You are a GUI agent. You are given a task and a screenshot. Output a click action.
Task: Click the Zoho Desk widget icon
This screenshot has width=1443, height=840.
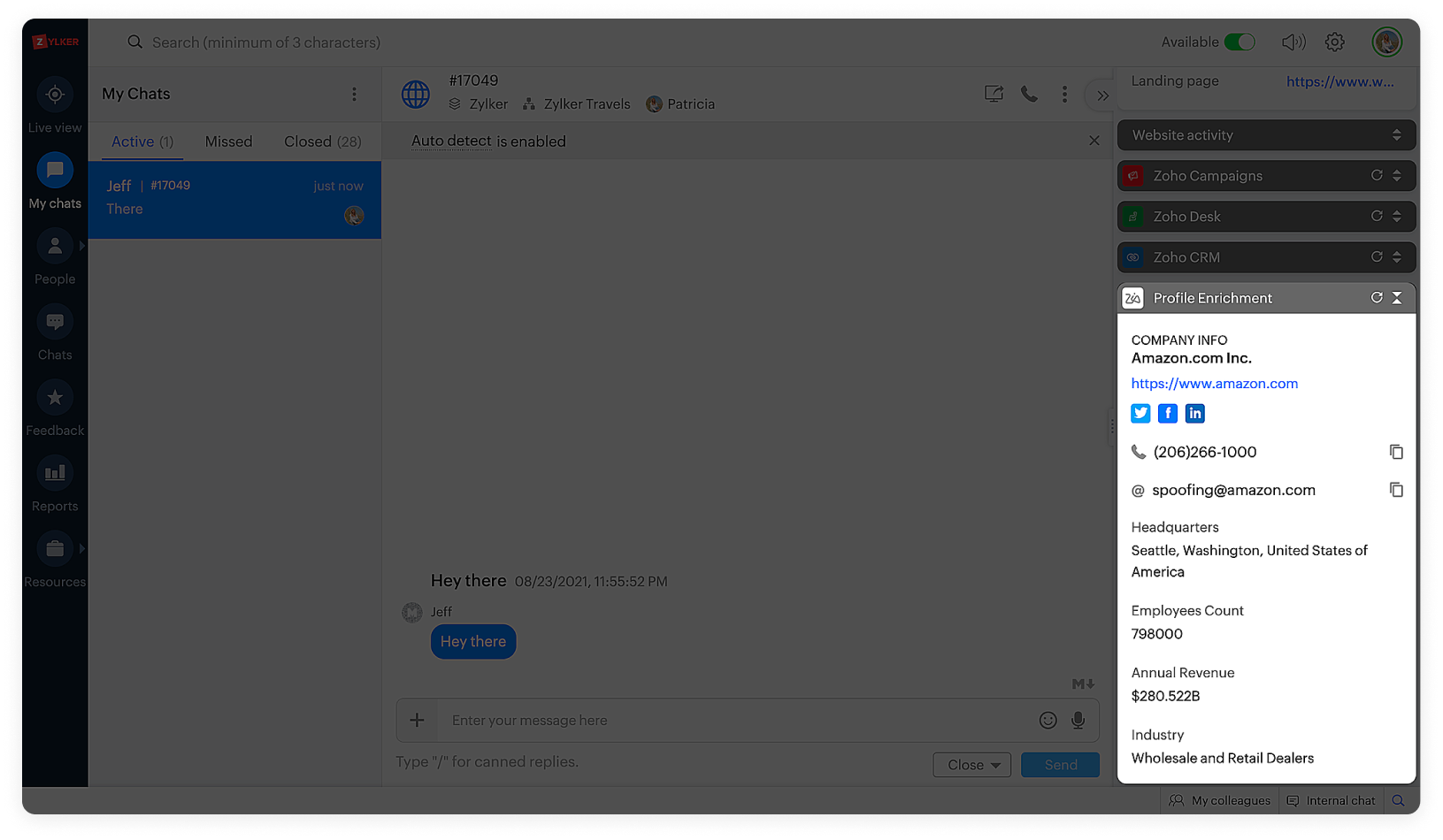(x=1132, y=217)
